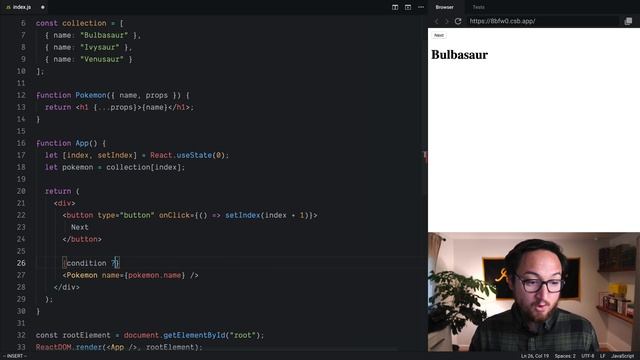Open the LF line ending selector
640x360 pixels.
[x=602, y=356]
